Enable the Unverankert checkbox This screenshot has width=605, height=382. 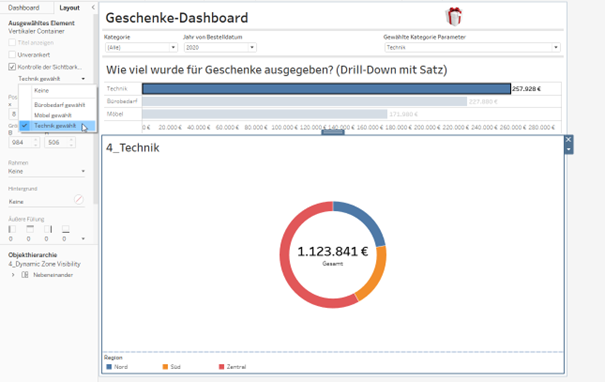12,54
